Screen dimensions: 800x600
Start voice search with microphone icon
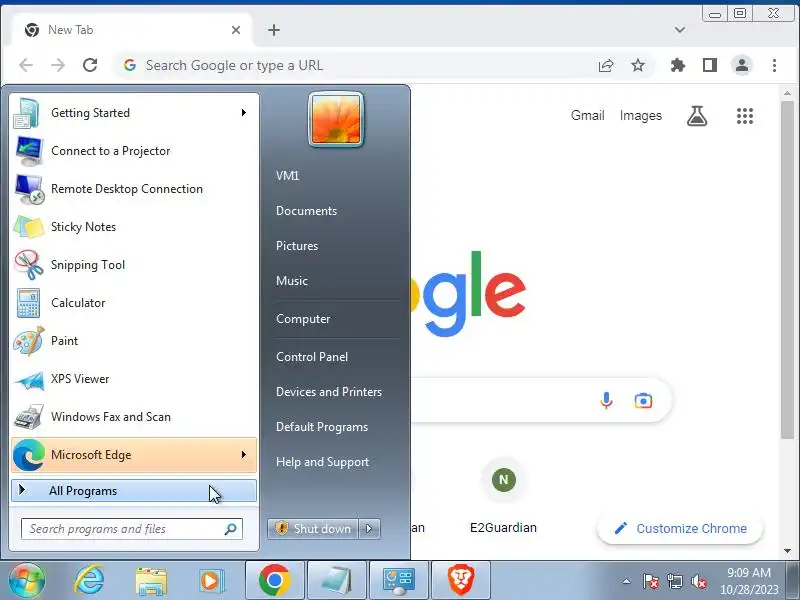pyautogui.click(x=606, y=401)
